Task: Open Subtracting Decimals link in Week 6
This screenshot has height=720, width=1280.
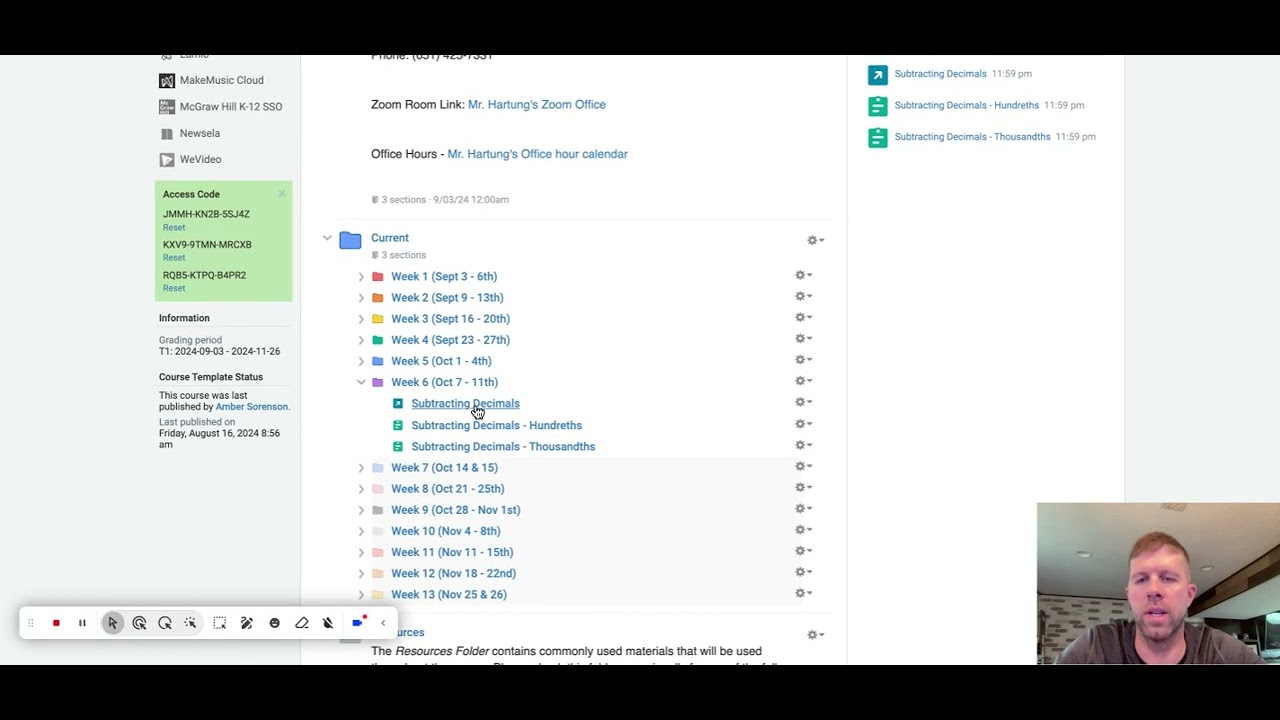Action: [465, 403]
